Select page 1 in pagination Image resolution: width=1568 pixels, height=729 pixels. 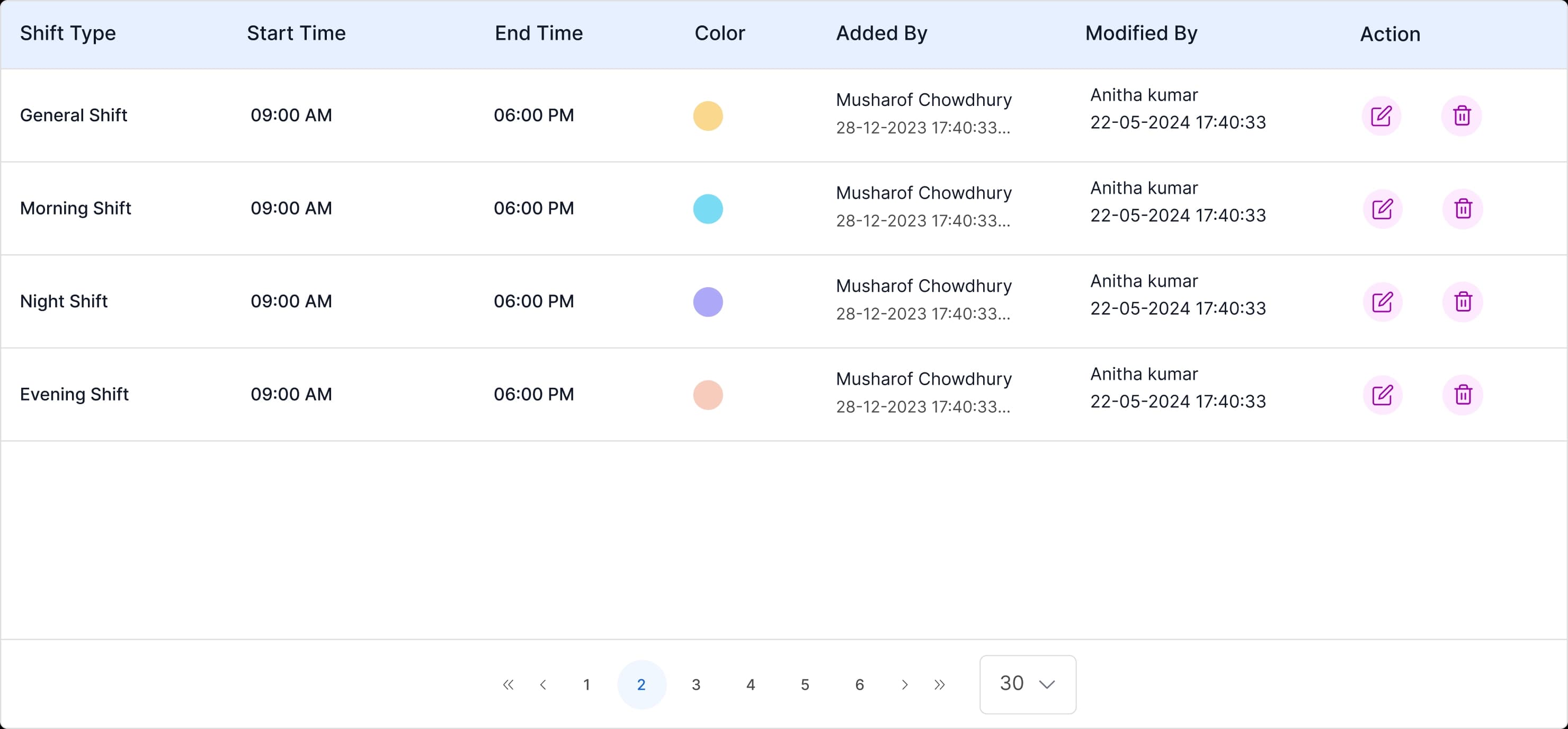click(587, 684)
